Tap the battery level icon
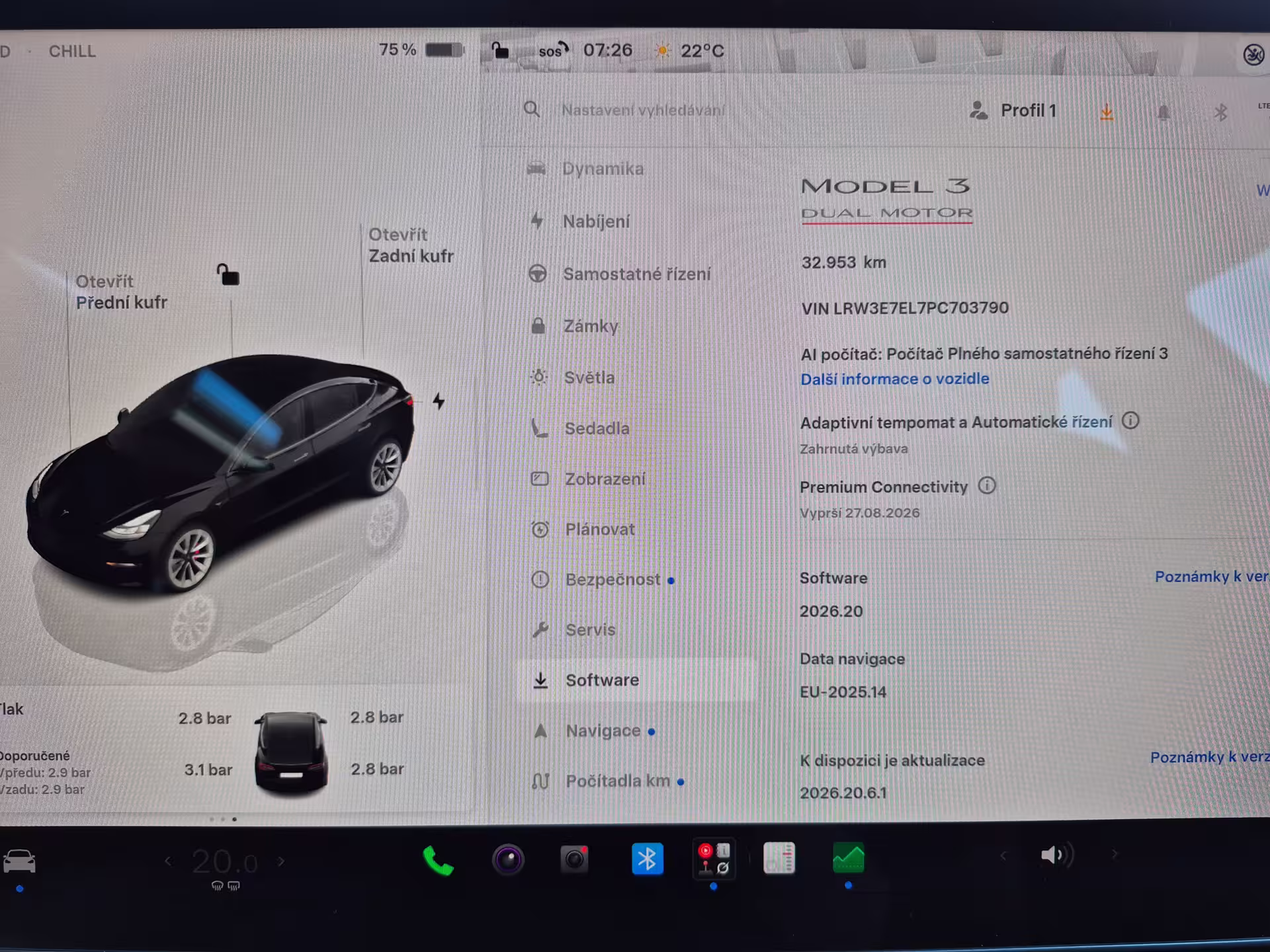The height and width of the screenshot is (952, 1270). tap(444, 50)
